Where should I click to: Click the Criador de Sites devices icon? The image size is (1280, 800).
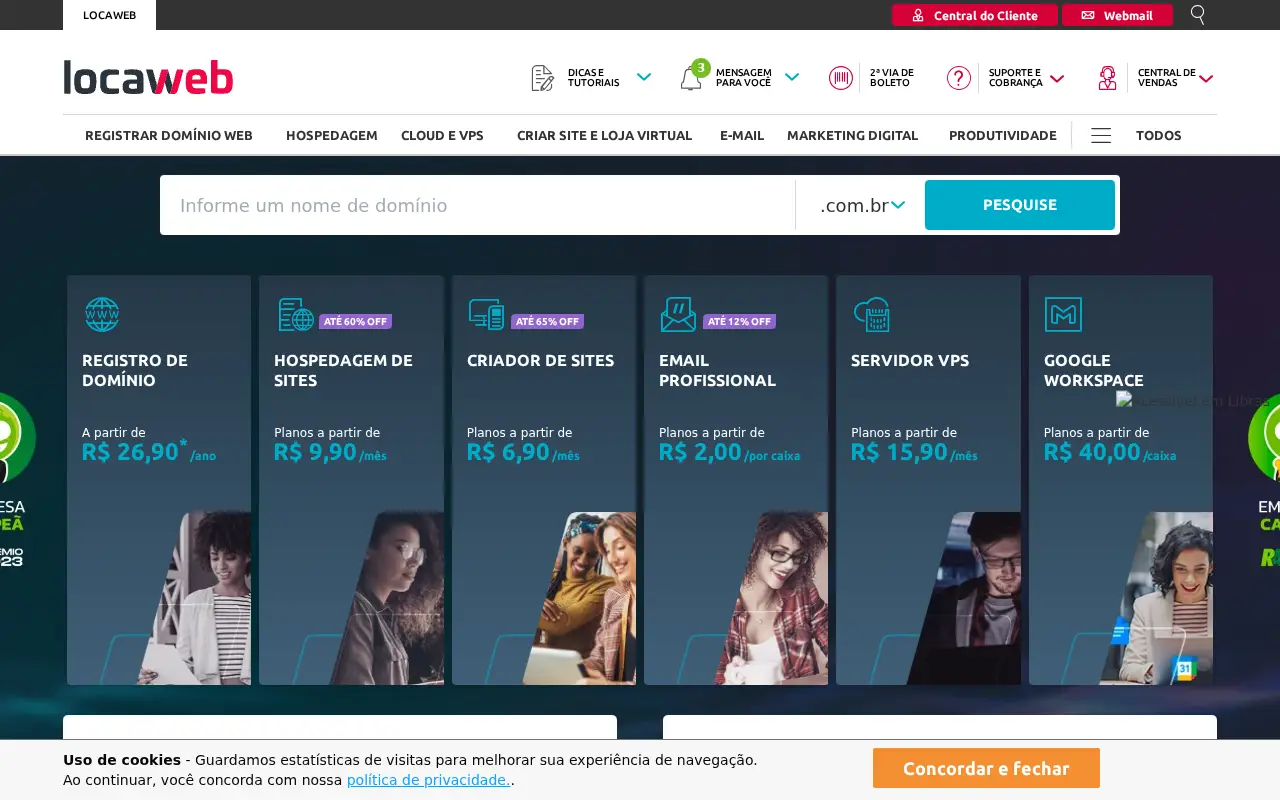tap(487, 314)
